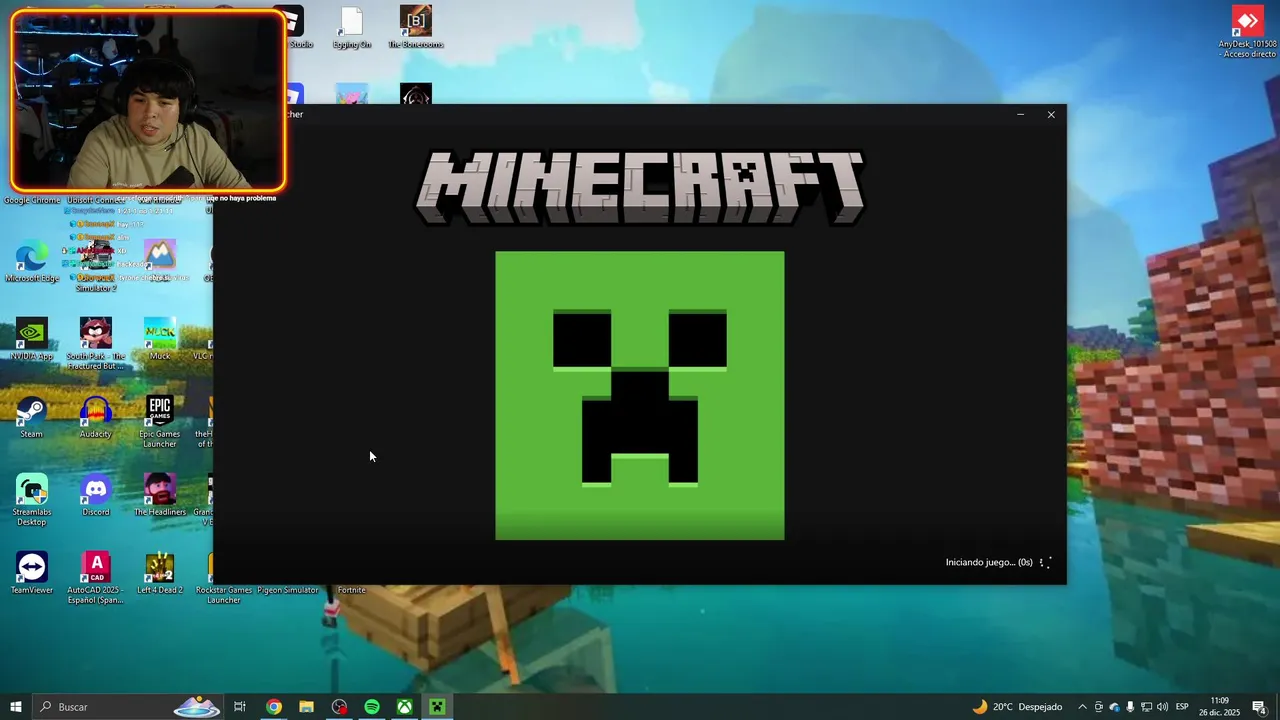1280x720 pixels.
Task: Open the Muck game shortcut
Action: click(160, 340)
